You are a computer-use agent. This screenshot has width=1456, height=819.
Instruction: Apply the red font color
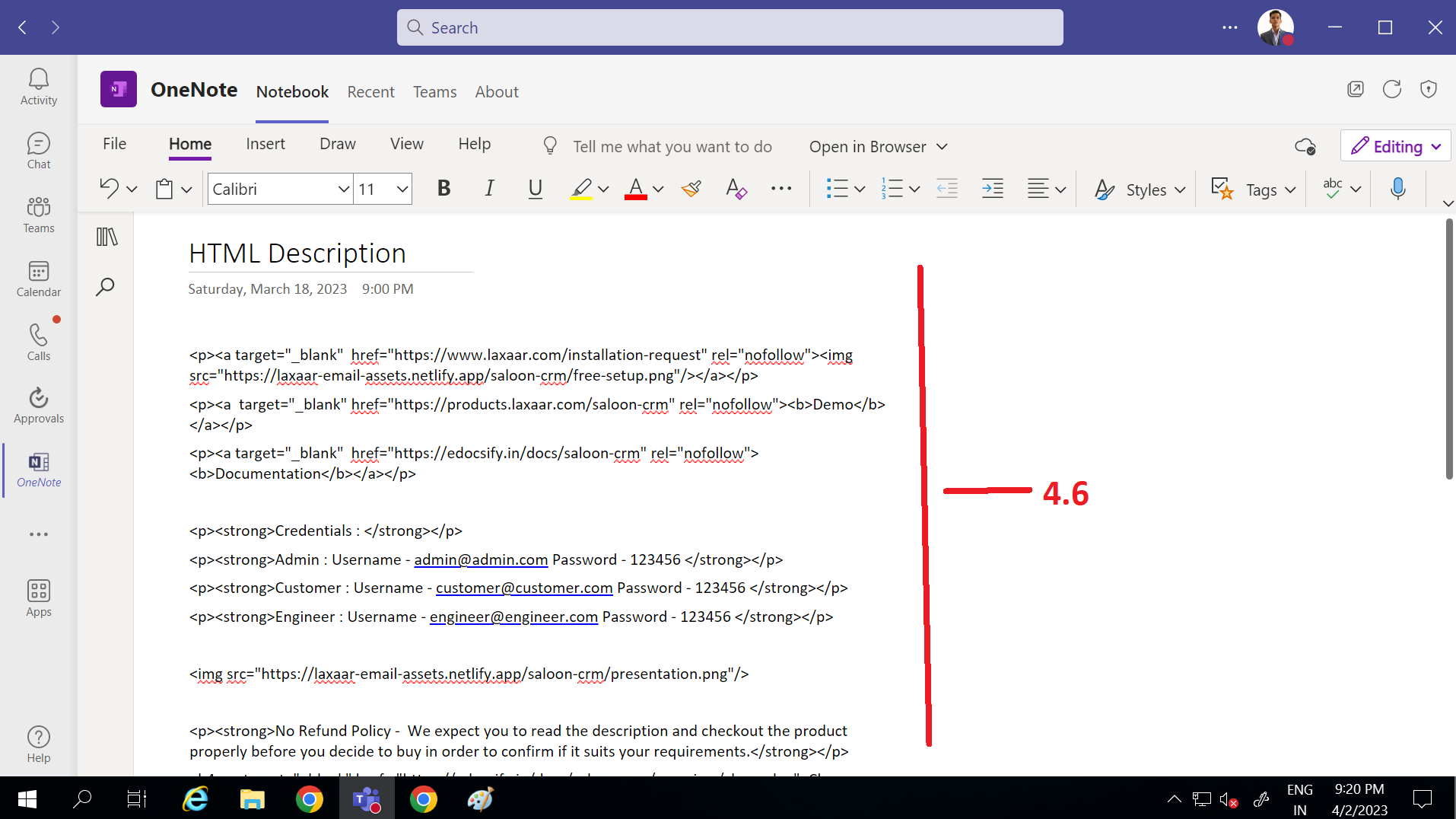point(636,189)
